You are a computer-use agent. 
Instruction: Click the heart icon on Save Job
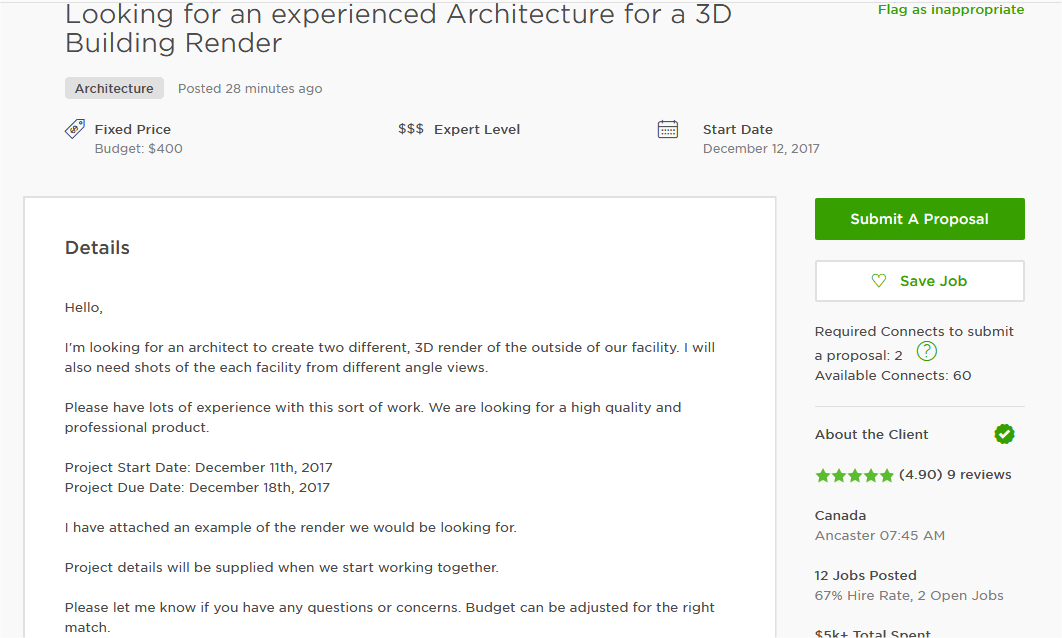pyautogui.click(x=879, y=281)
